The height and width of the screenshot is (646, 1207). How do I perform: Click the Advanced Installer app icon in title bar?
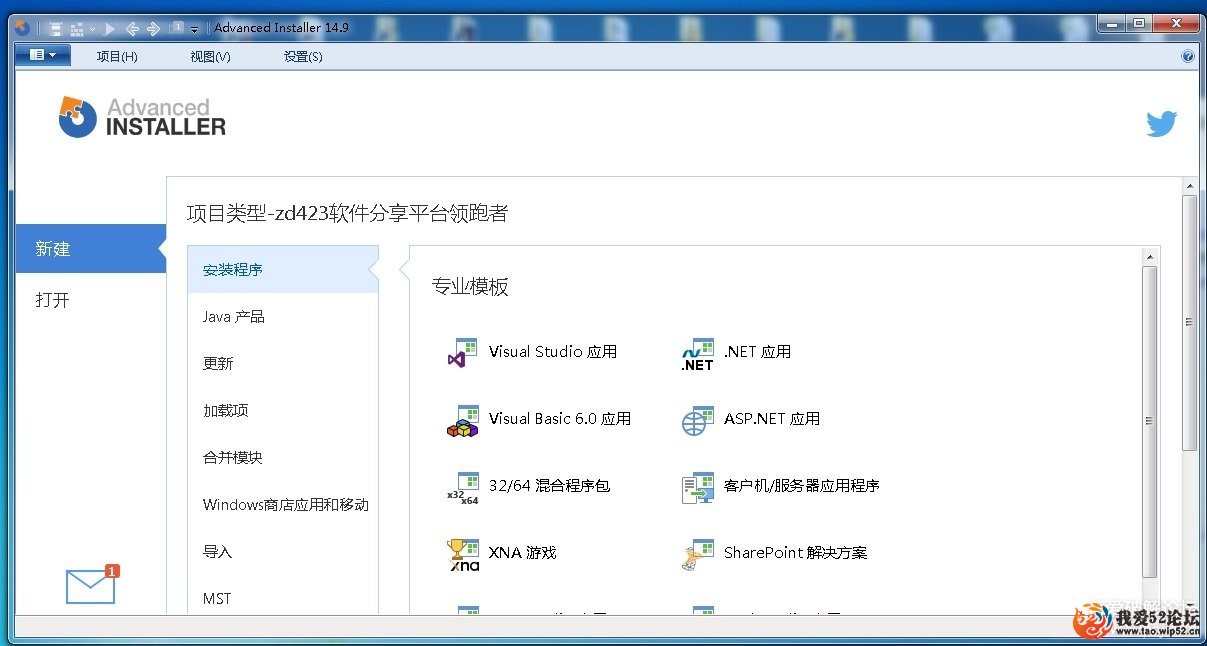24,28
